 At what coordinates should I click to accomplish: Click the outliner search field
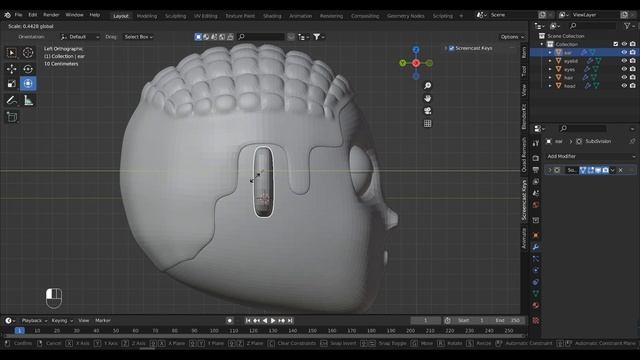592,26
